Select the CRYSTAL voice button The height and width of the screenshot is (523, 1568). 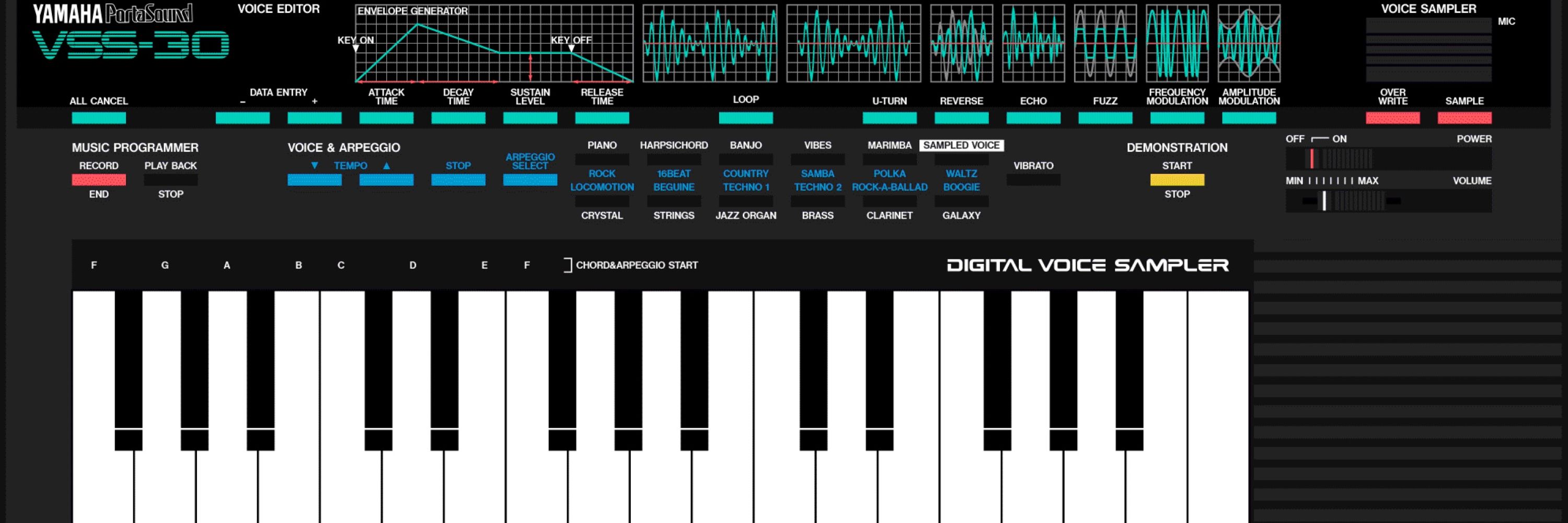pyautogui.click(x=602, y=201)
